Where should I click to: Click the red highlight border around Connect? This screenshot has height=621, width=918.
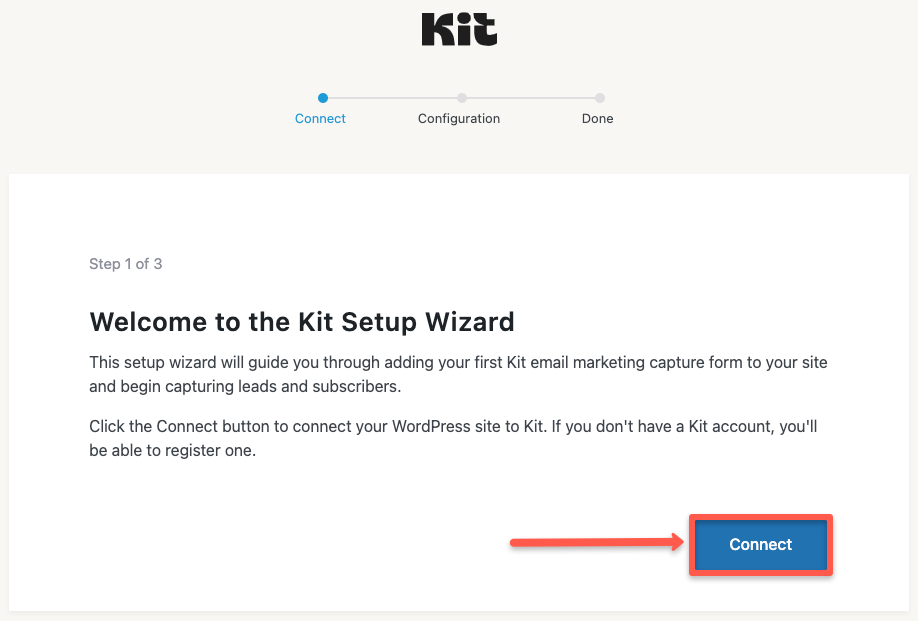(761, 517)
